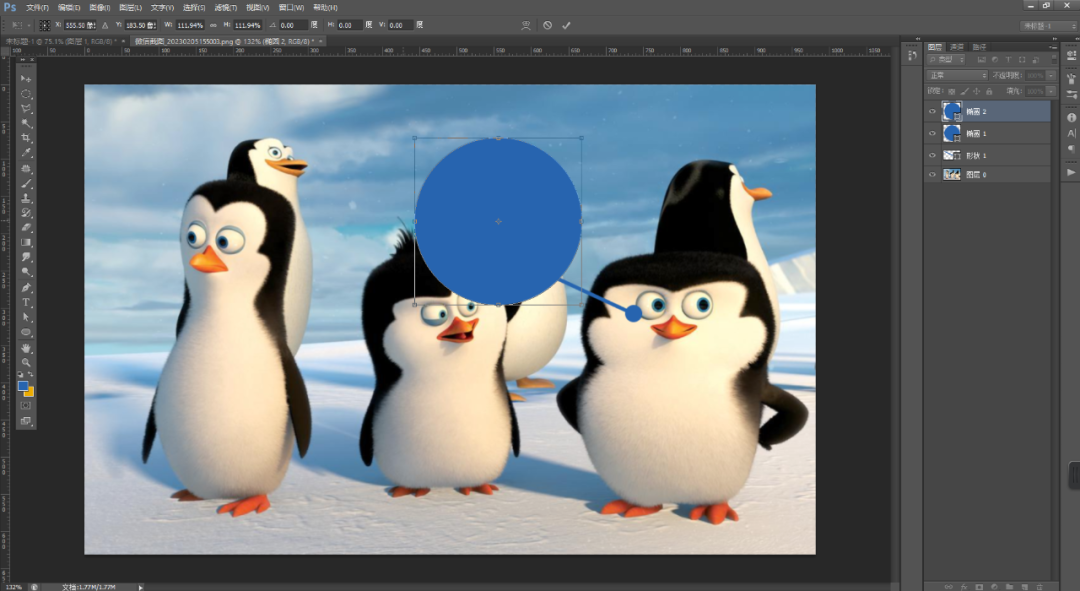Toggle relative positioning triangle between X and Y
This screenshot has width=1080, height=591.
pyautogui.click(x=105, y=25)
